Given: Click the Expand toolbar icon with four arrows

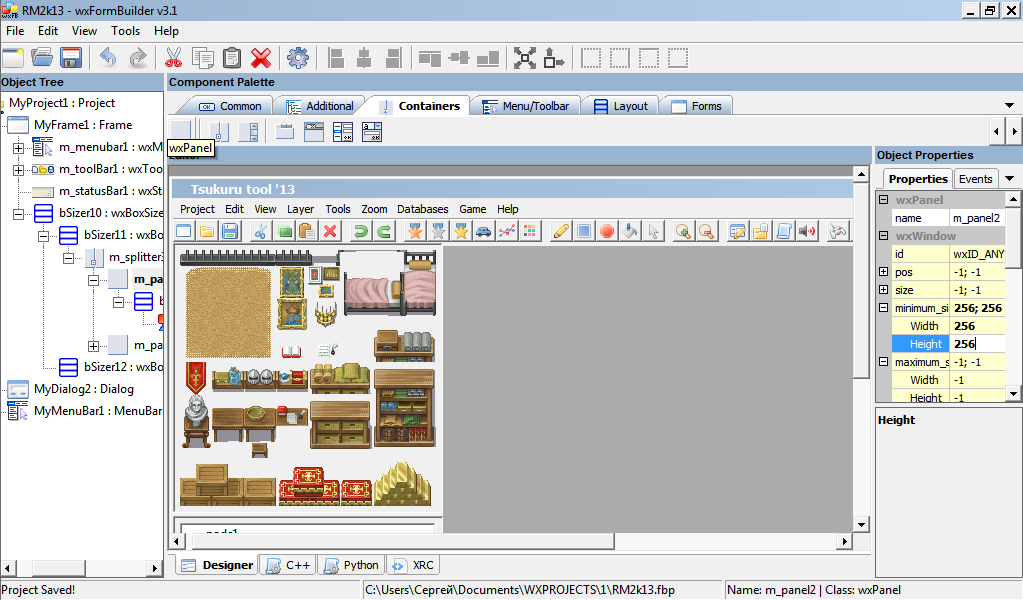Looking at the screenshot, I should point(525,58).
